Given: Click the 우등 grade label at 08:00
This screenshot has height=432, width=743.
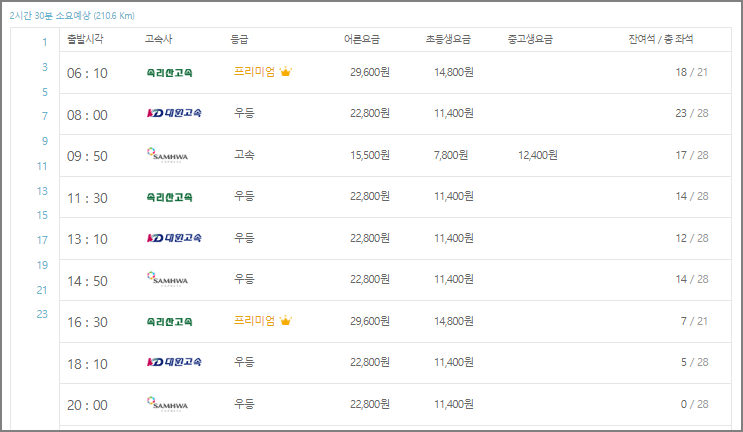Looking at the screenshot, I should (244, 113).
